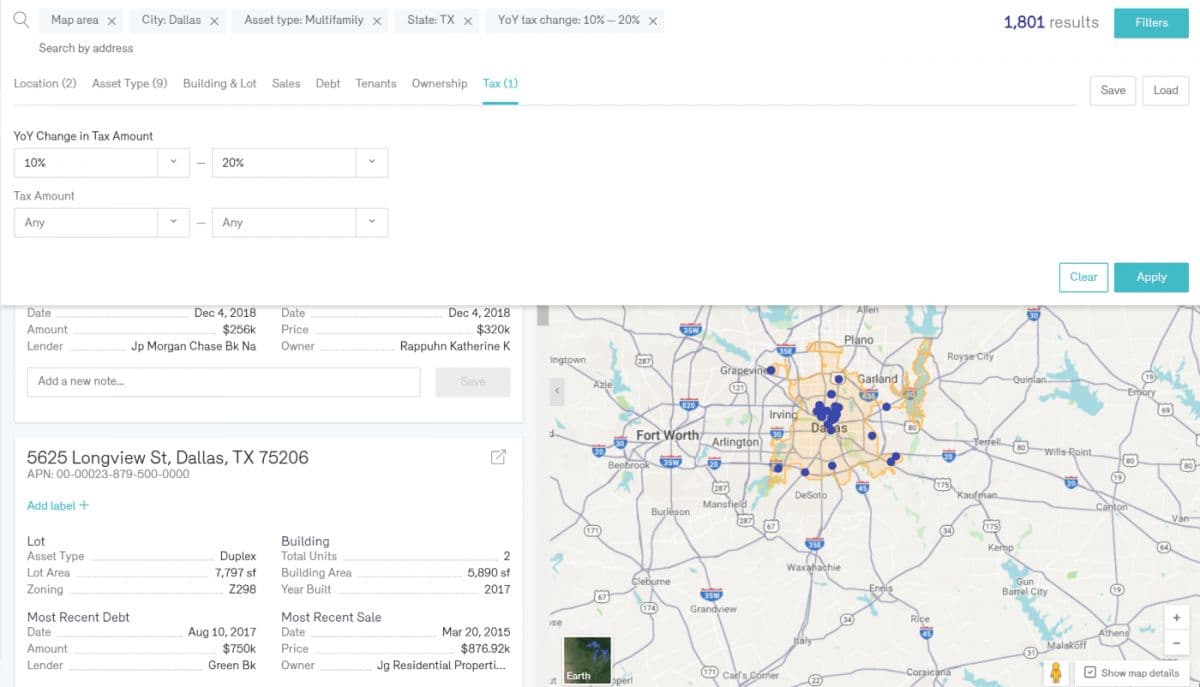Open 5625 Longview St in new window

(x=498, y=457)
